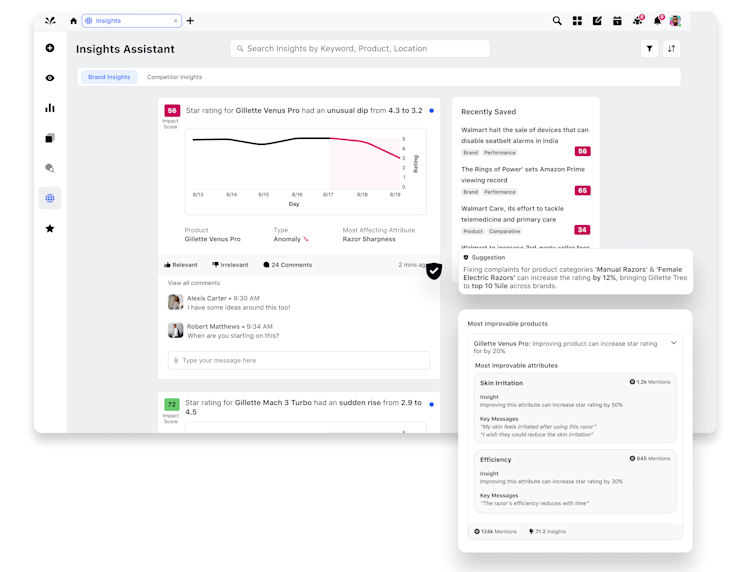Click Alexis Carter's avatar

176,302
